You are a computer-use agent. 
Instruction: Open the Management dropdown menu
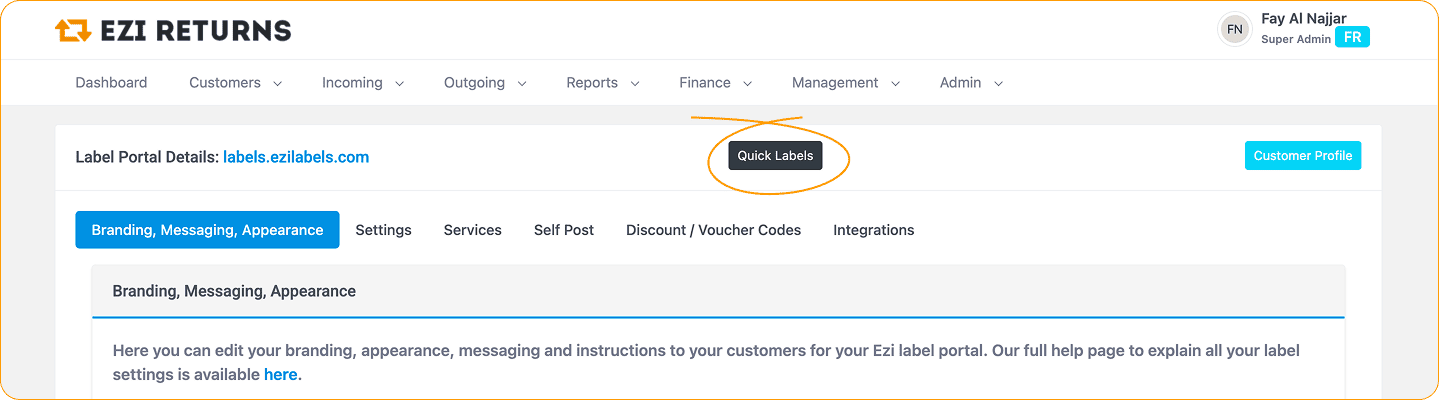click(x=845, y=83)
